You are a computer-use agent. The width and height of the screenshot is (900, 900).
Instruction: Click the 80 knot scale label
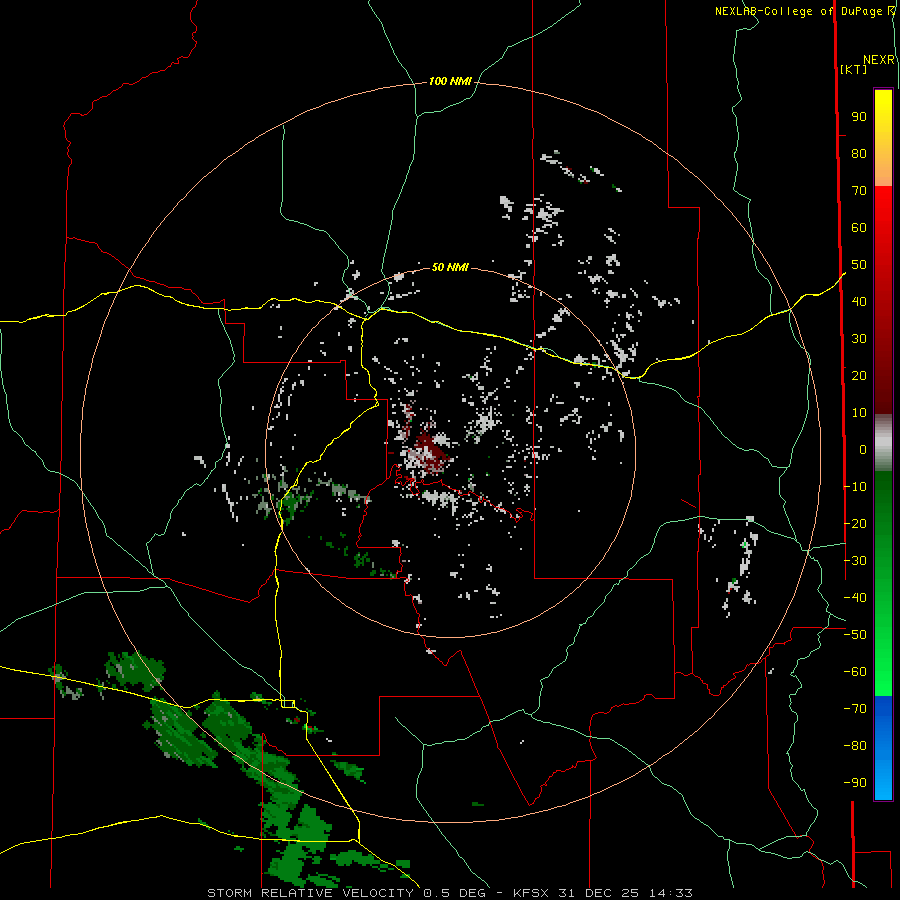point(859,154)
